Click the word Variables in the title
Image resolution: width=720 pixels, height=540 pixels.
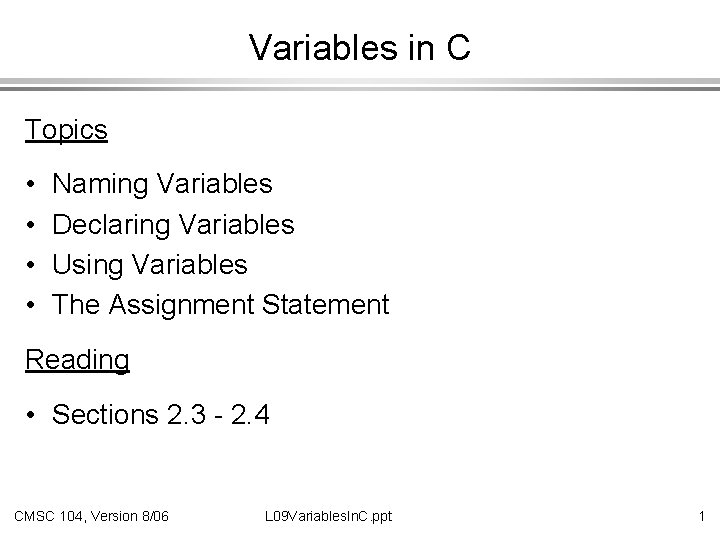[323, 47]
